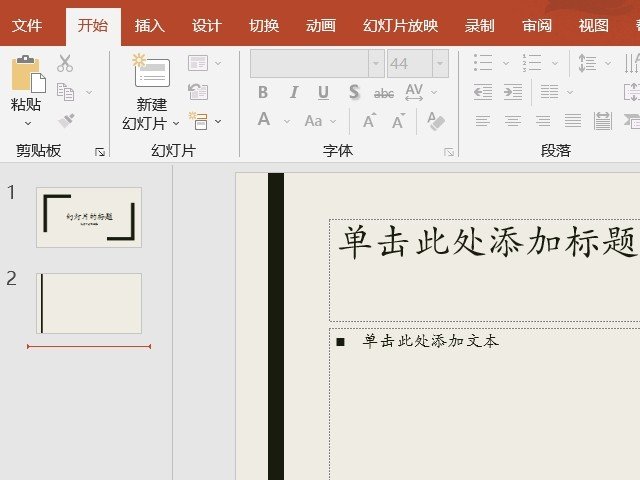The height and width of the screenshot is (480, 640).
Task: Click the line spacing icon
Action: (587, 63)
